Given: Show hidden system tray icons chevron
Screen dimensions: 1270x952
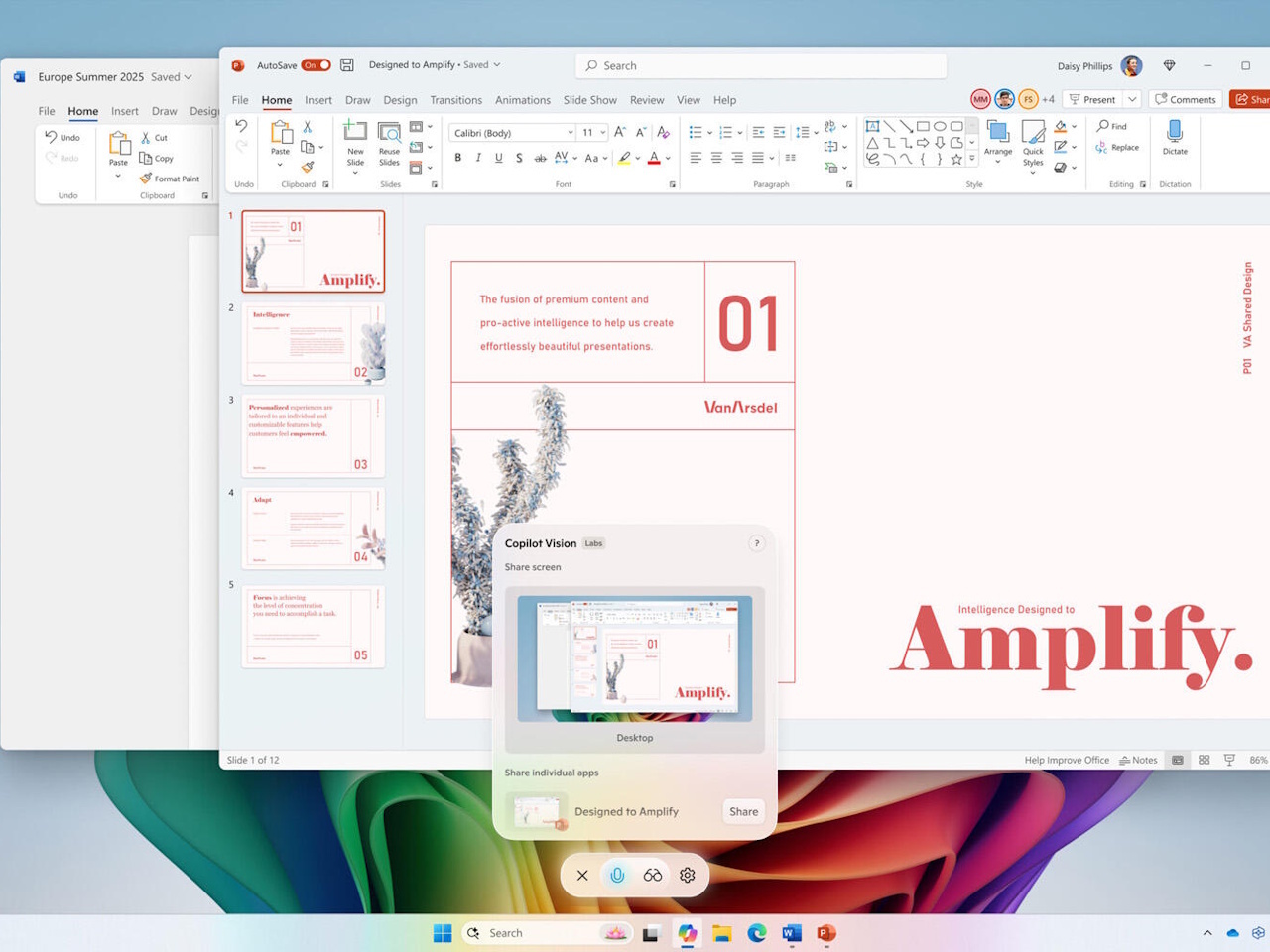Looking at the screenshot, I should point(1207,933).
